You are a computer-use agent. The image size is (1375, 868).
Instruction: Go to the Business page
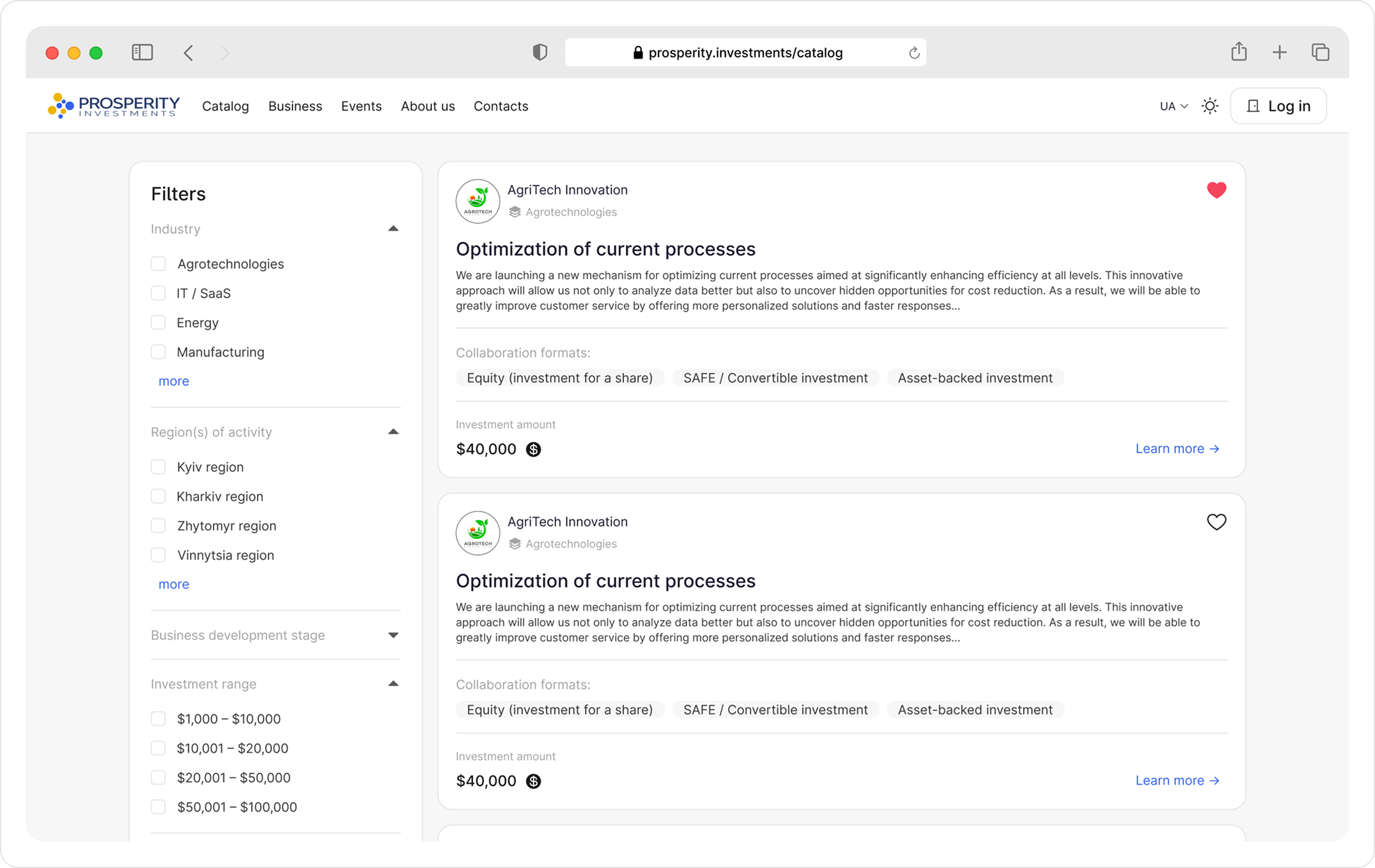coord(295,106)
